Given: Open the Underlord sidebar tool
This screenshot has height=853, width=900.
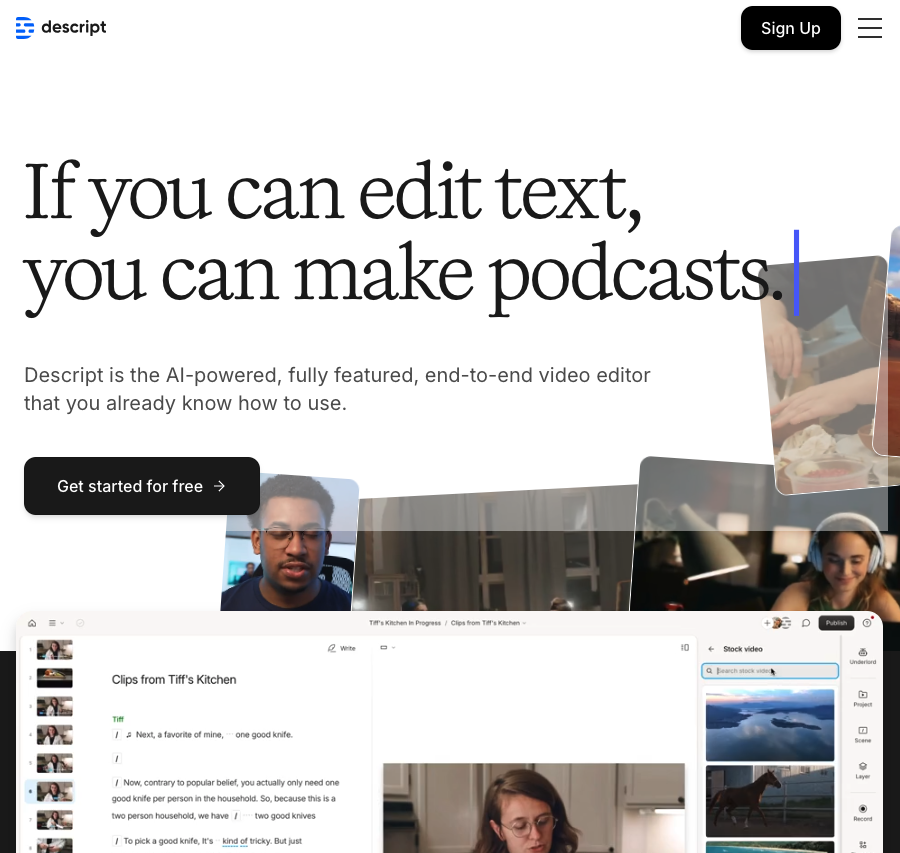Looking at the screenshot, I should [863, 656].
